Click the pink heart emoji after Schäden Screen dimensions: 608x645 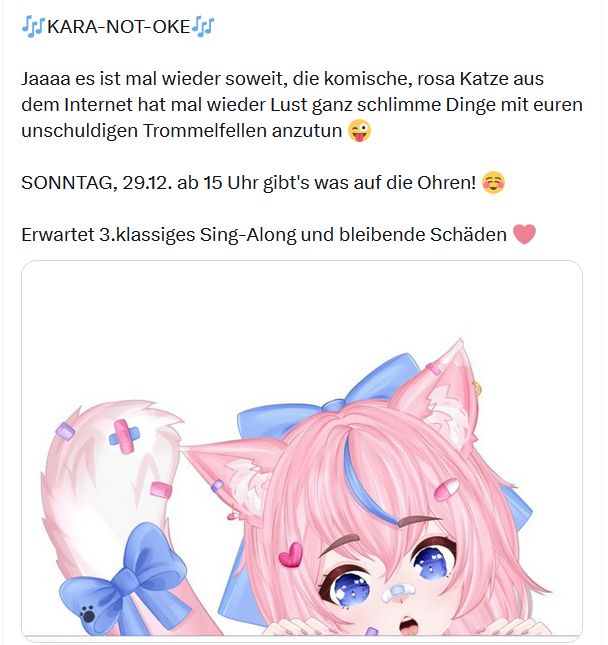524,234
